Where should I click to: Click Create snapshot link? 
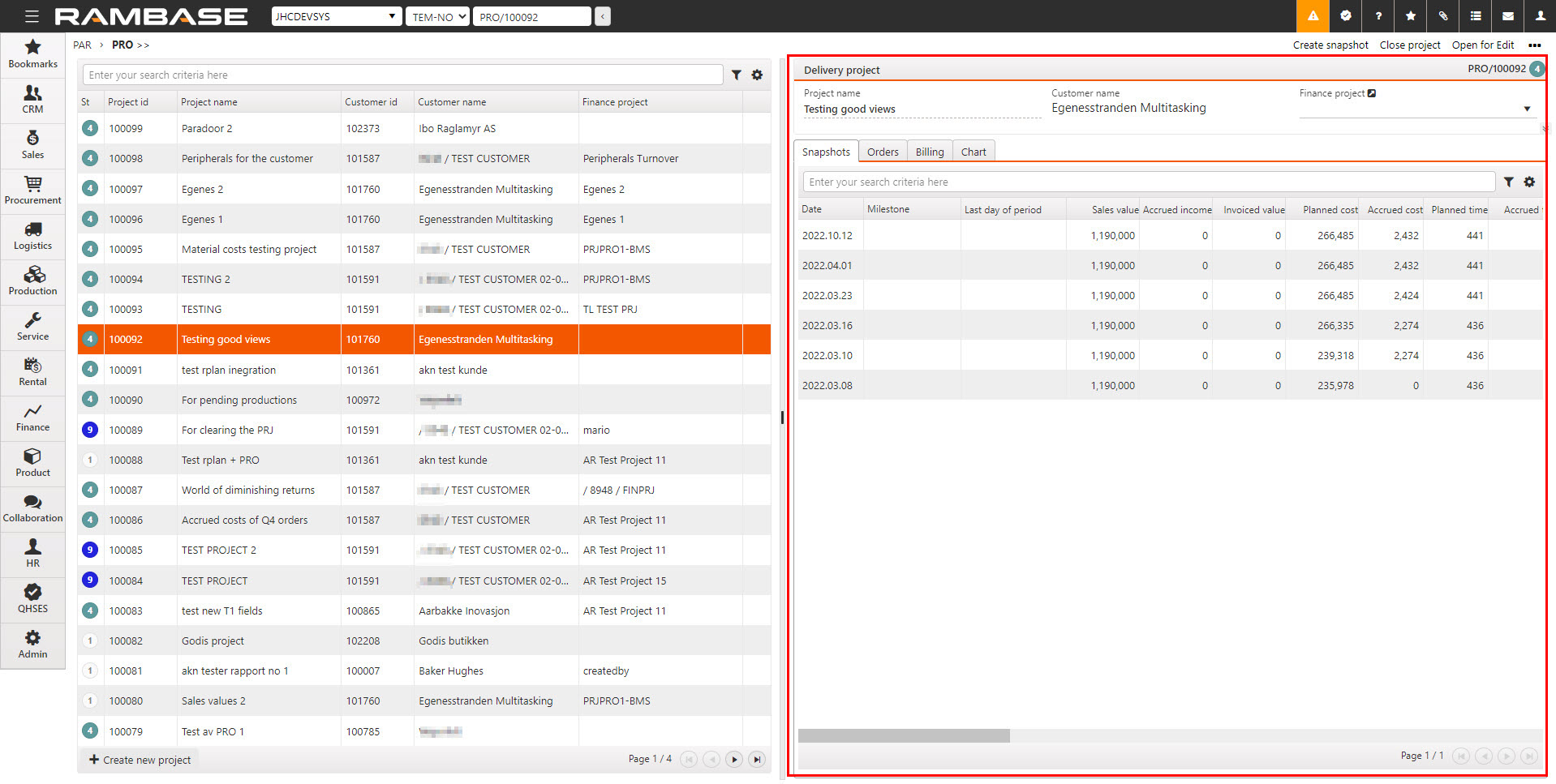(1330, 45)
